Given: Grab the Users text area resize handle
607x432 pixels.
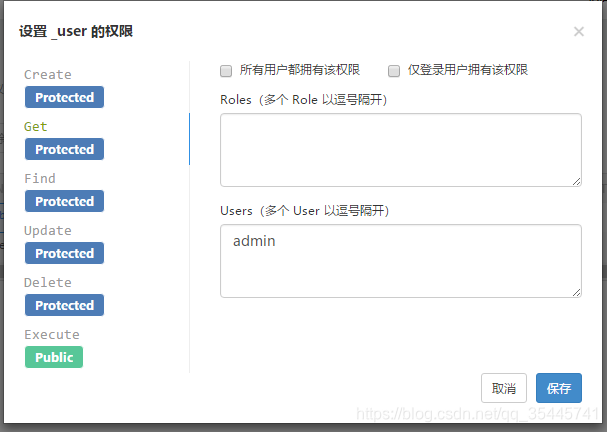Looking at the screenshot, I should [576, 293].
